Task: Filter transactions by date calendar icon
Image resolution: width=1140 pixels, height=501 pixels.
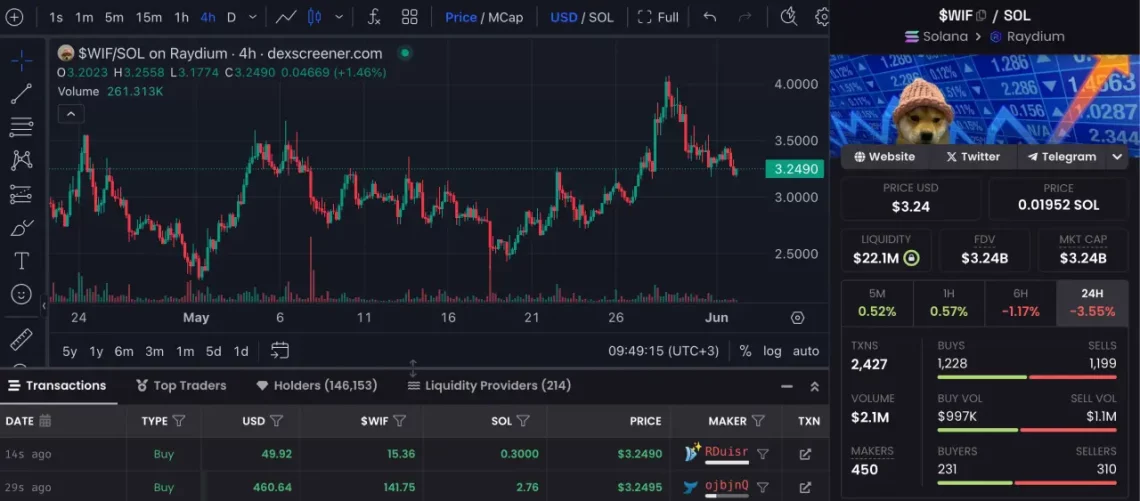Action: 45,420
